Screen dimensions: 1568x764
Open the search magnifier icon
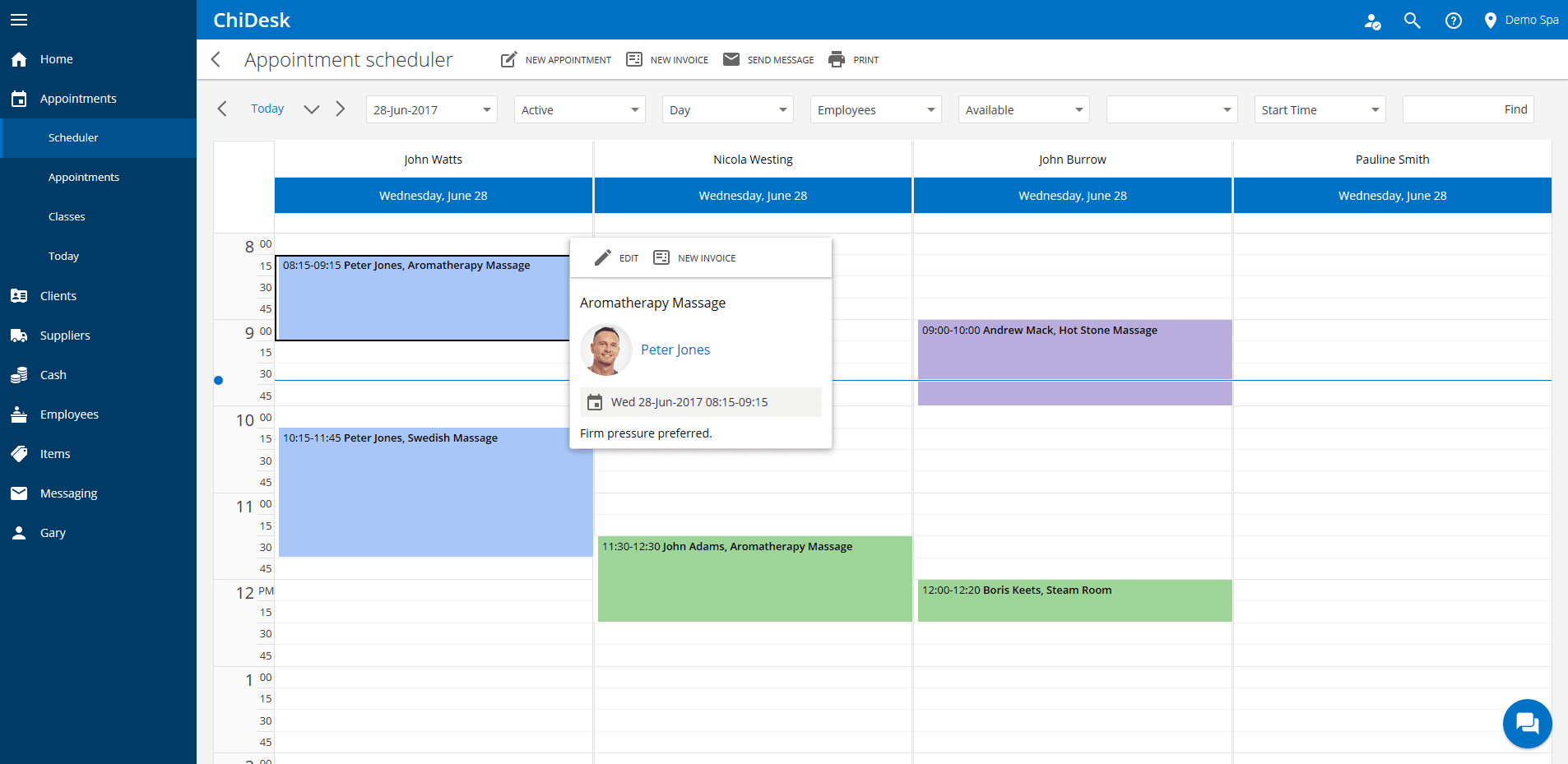[1413, 21]
